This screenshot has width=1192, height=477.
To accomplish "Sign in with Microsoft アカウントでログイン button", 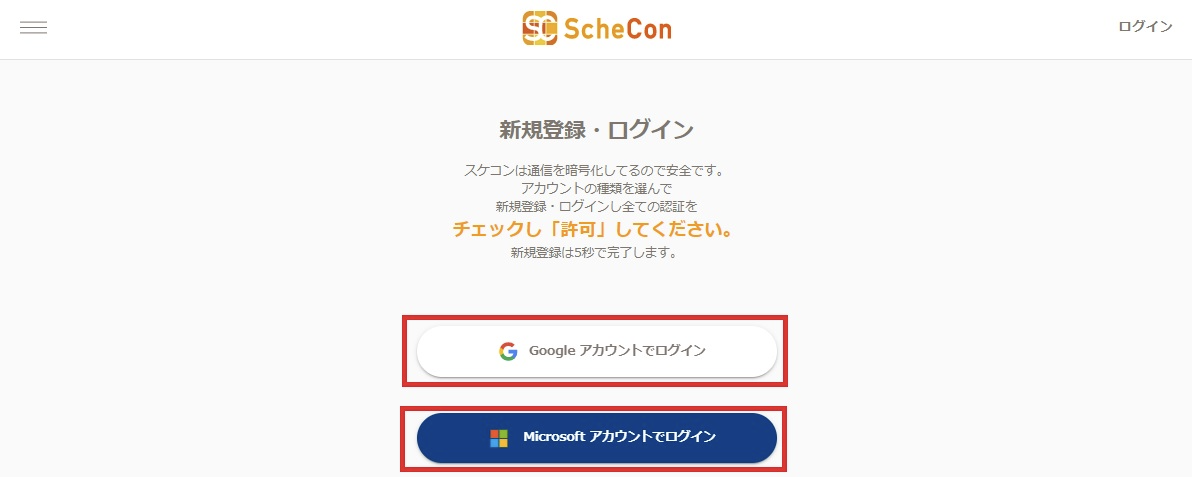I will 597,438.
